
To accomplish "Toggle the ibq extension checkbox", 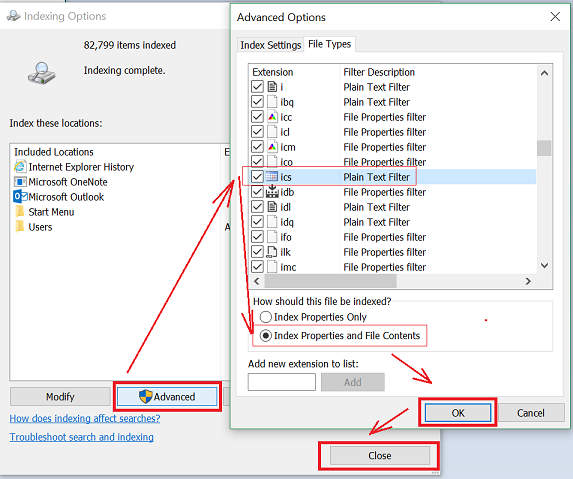I will 257,102.
